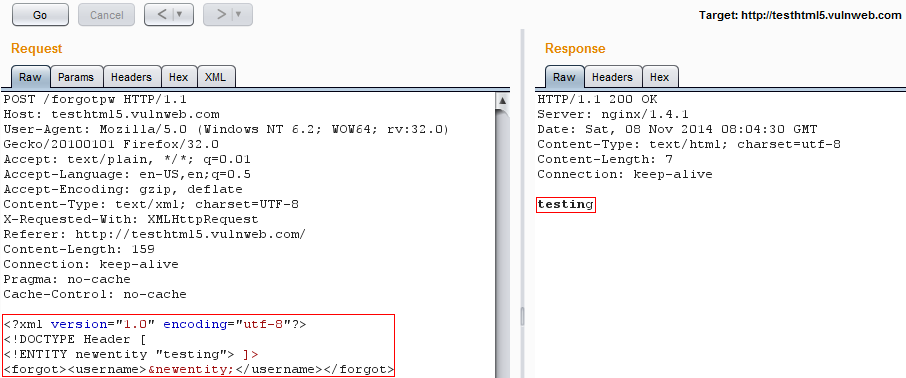
Task: Click the Go button
Action: click(40, 15)
